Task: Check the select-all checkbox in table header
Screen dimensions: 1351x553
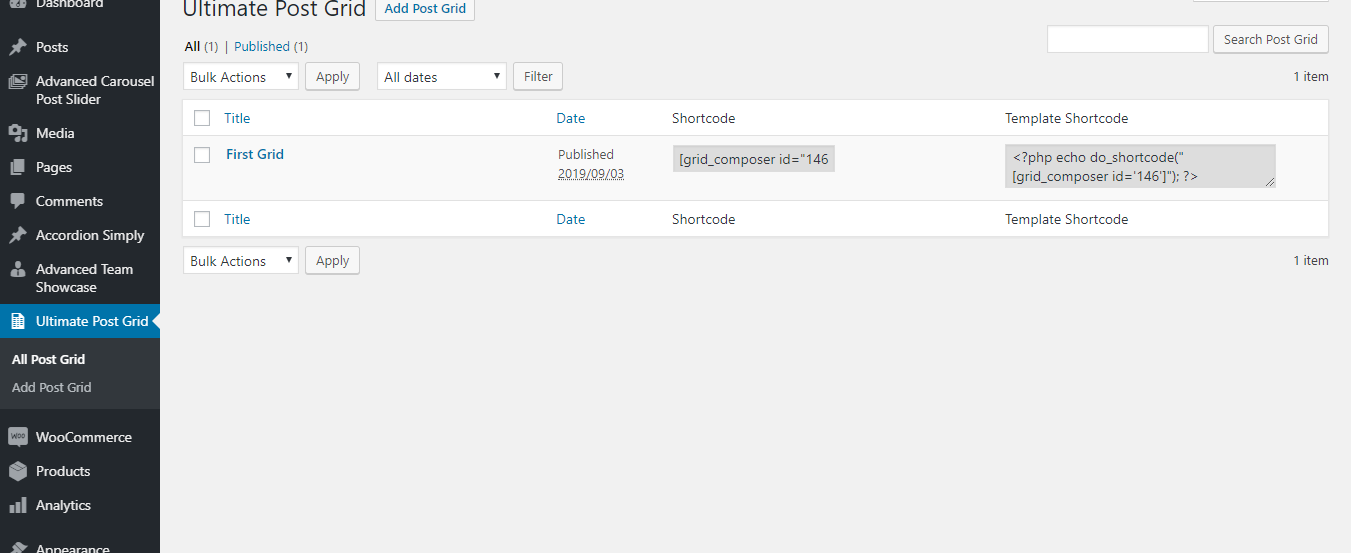Action: 202,118
